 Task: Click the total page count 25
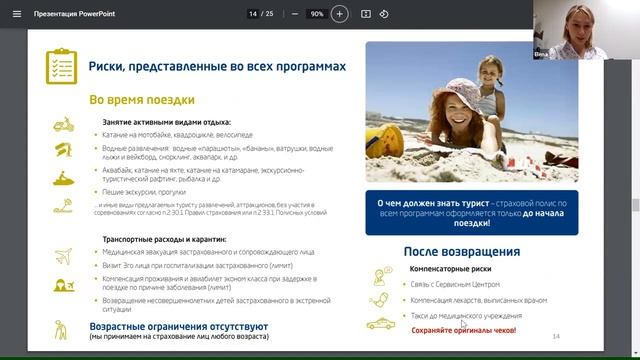click(x=269, y=14)
